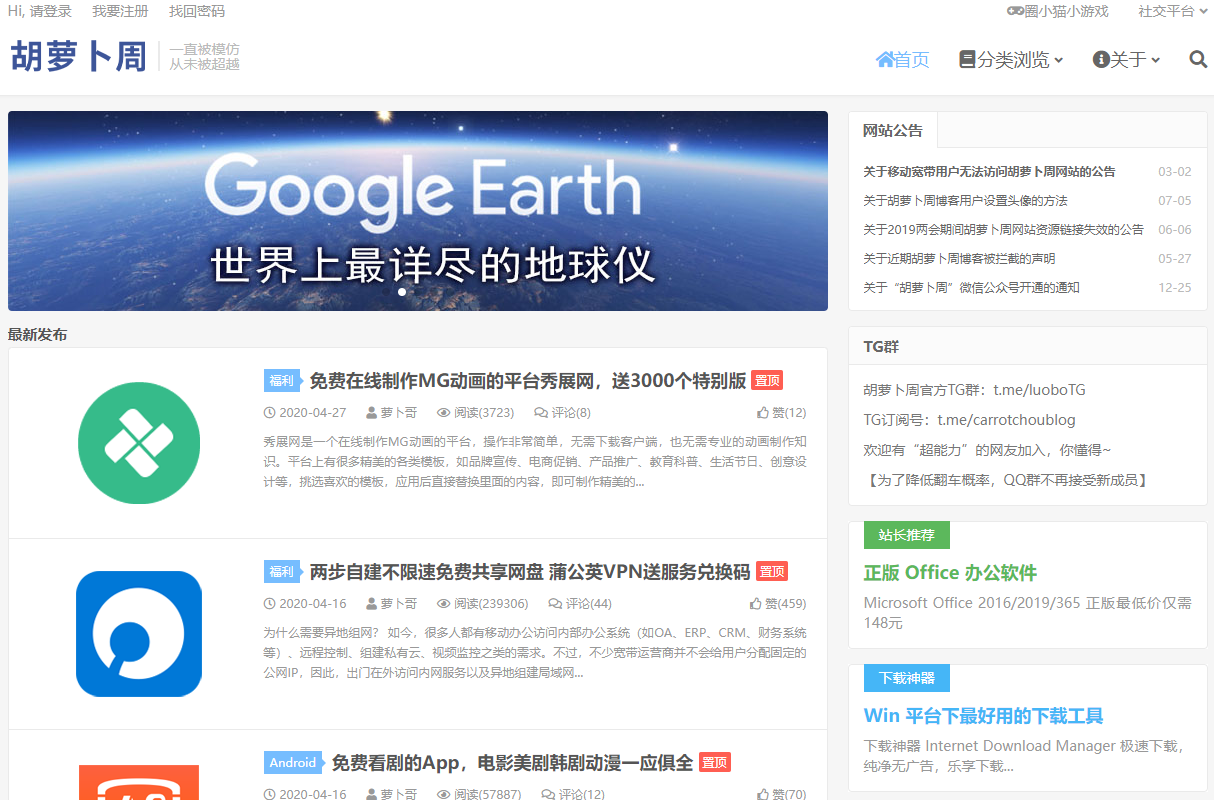
Task: Open the green 秀展网 logo thumbnail
Action: (139, 443)
